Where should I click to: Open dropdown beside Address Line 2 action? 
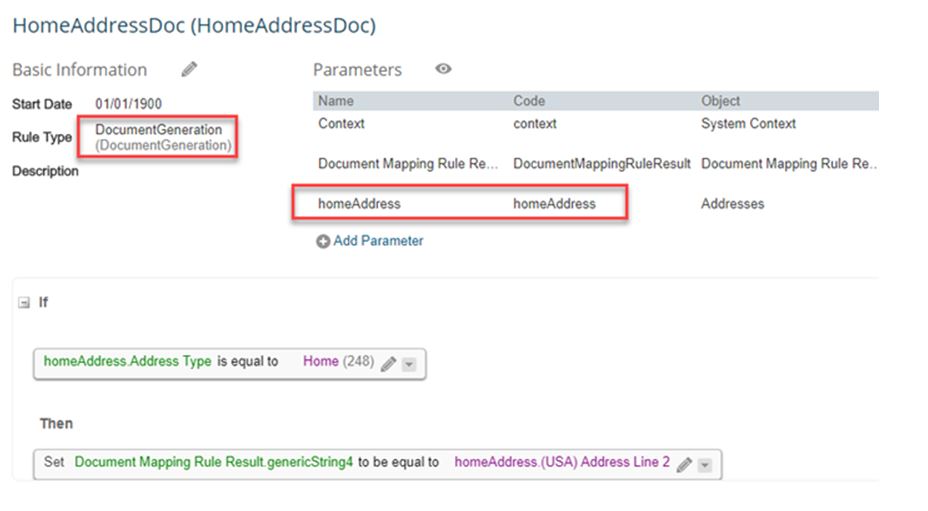point(705,465)
